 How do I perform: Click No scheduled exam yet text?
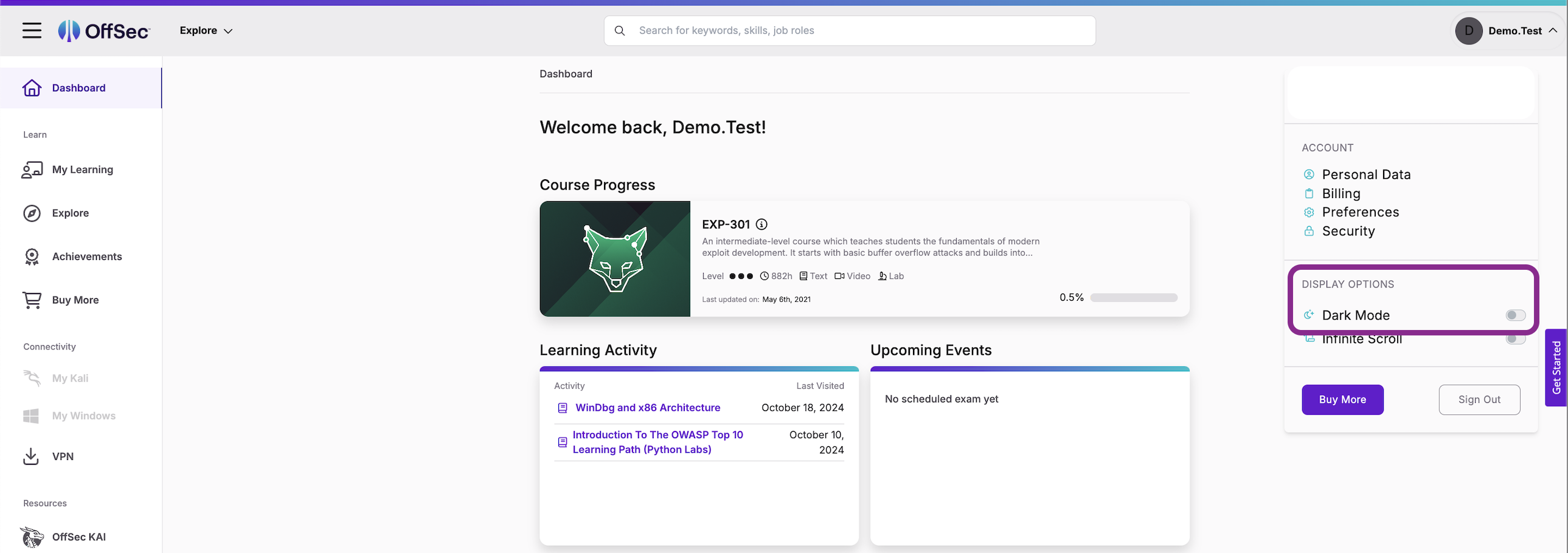[x=941, y=399]
